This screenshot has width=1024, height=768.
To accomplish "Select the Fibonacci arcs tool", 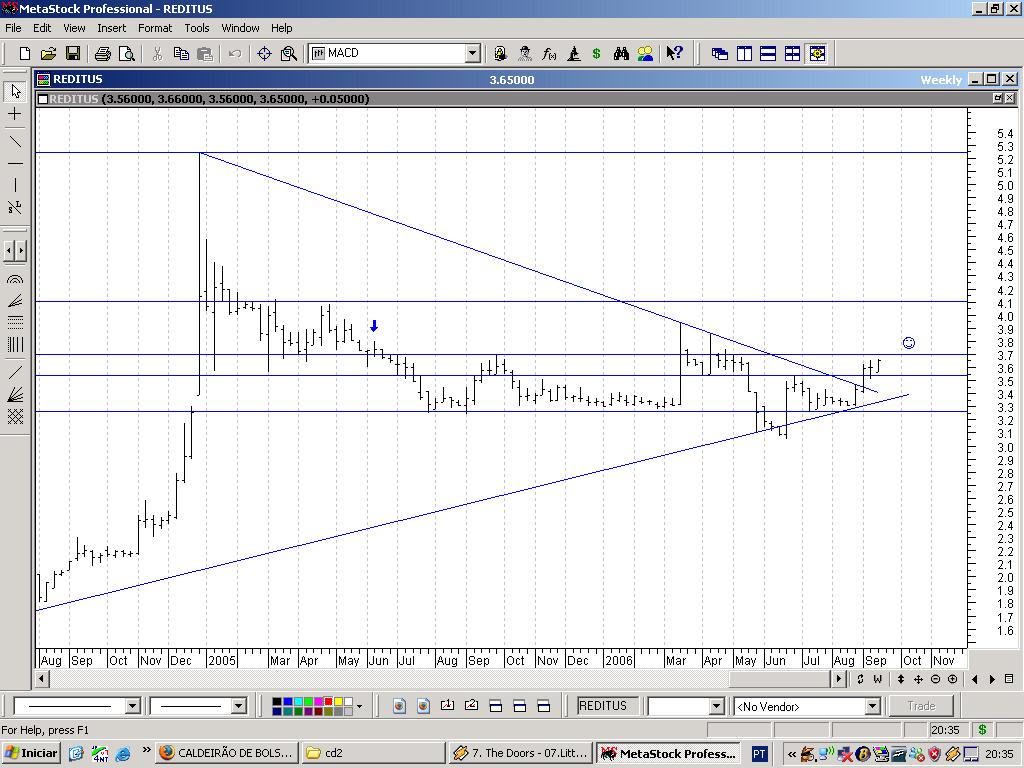I will pyautogui.click(x=15, y=280).
